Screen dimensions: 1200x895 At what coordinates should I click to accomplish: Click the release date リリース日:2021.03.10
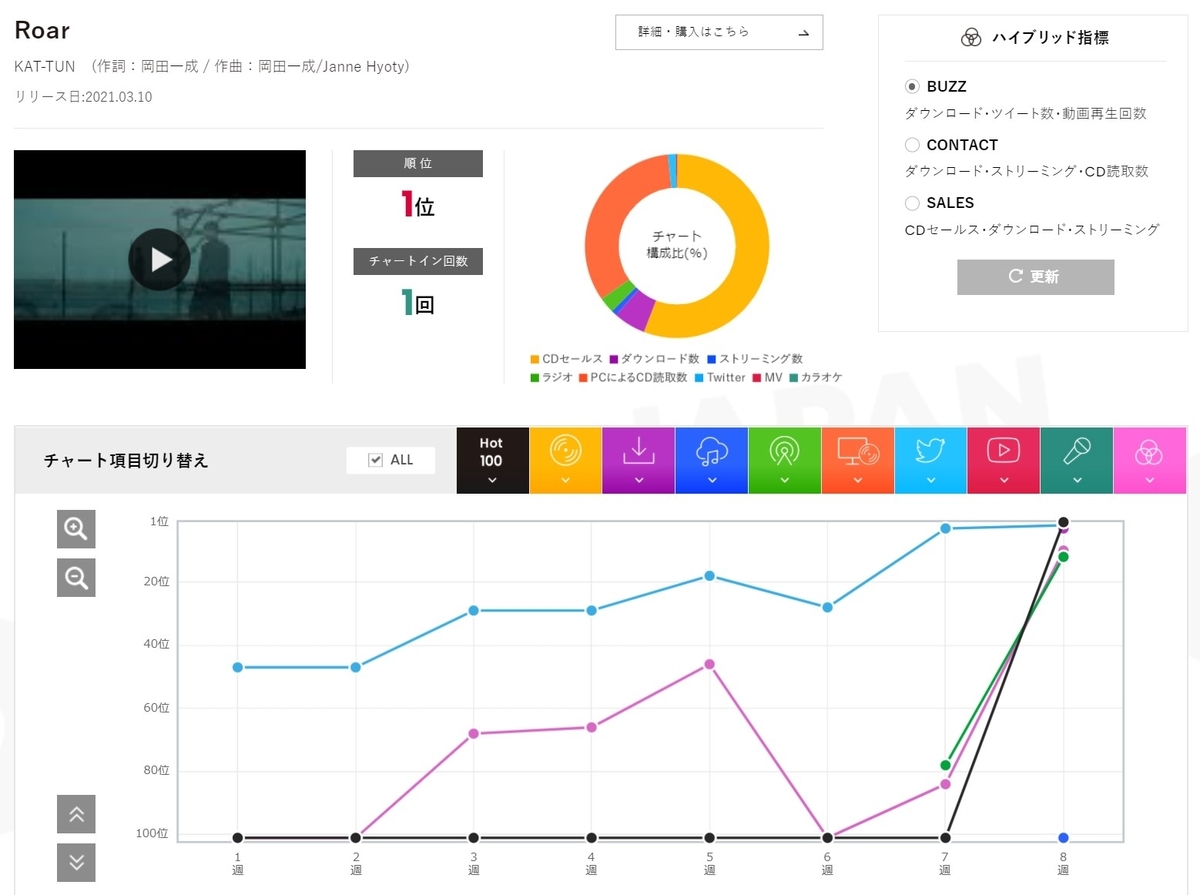click(x=83, y=97)
